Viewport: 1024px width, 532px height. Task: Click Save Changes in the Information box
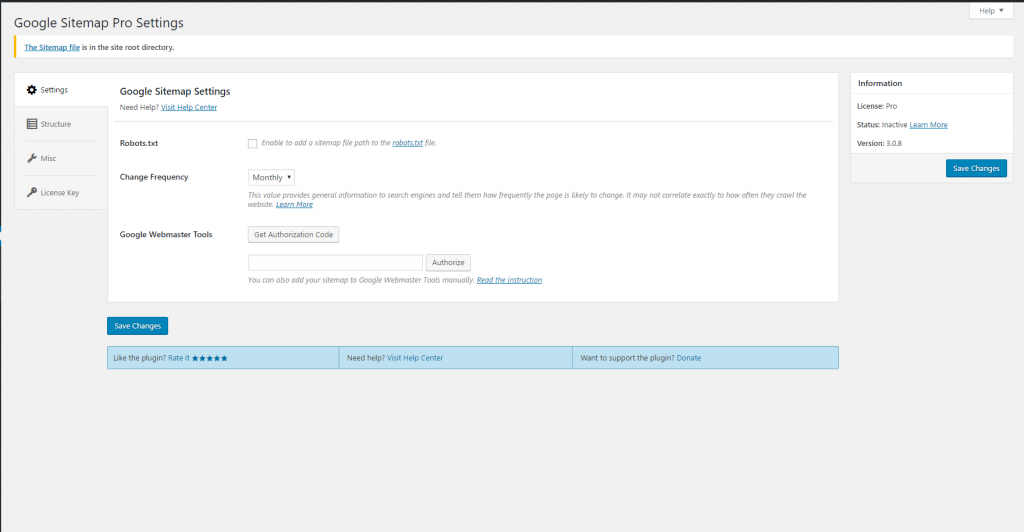point(976,168)
